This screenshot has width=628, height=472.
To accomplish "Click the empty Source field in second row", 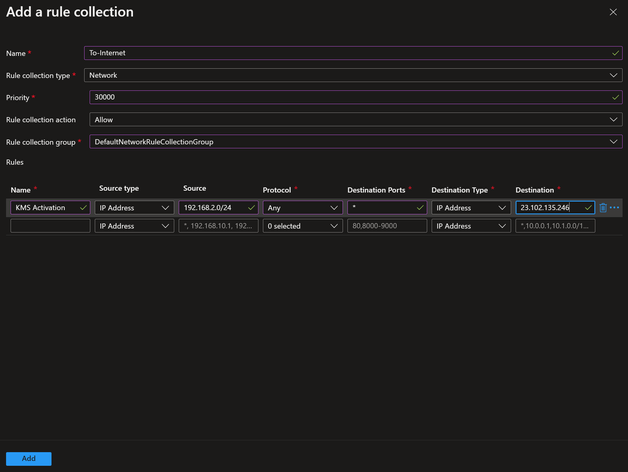I will coord(218,226).
